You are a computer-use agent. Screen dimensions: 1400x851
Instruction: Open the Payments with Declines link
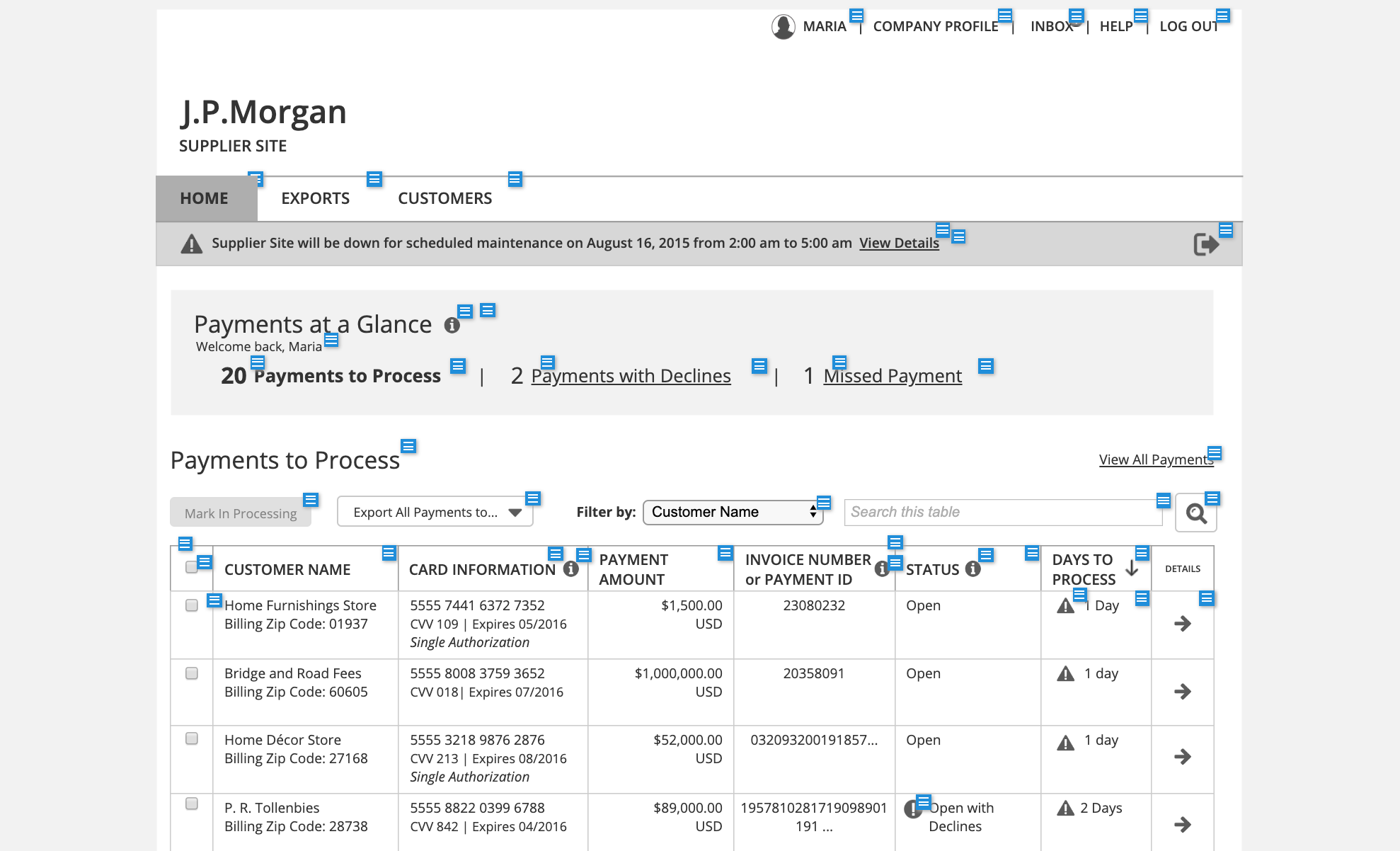pyautogui.click(x=631, y=376)
